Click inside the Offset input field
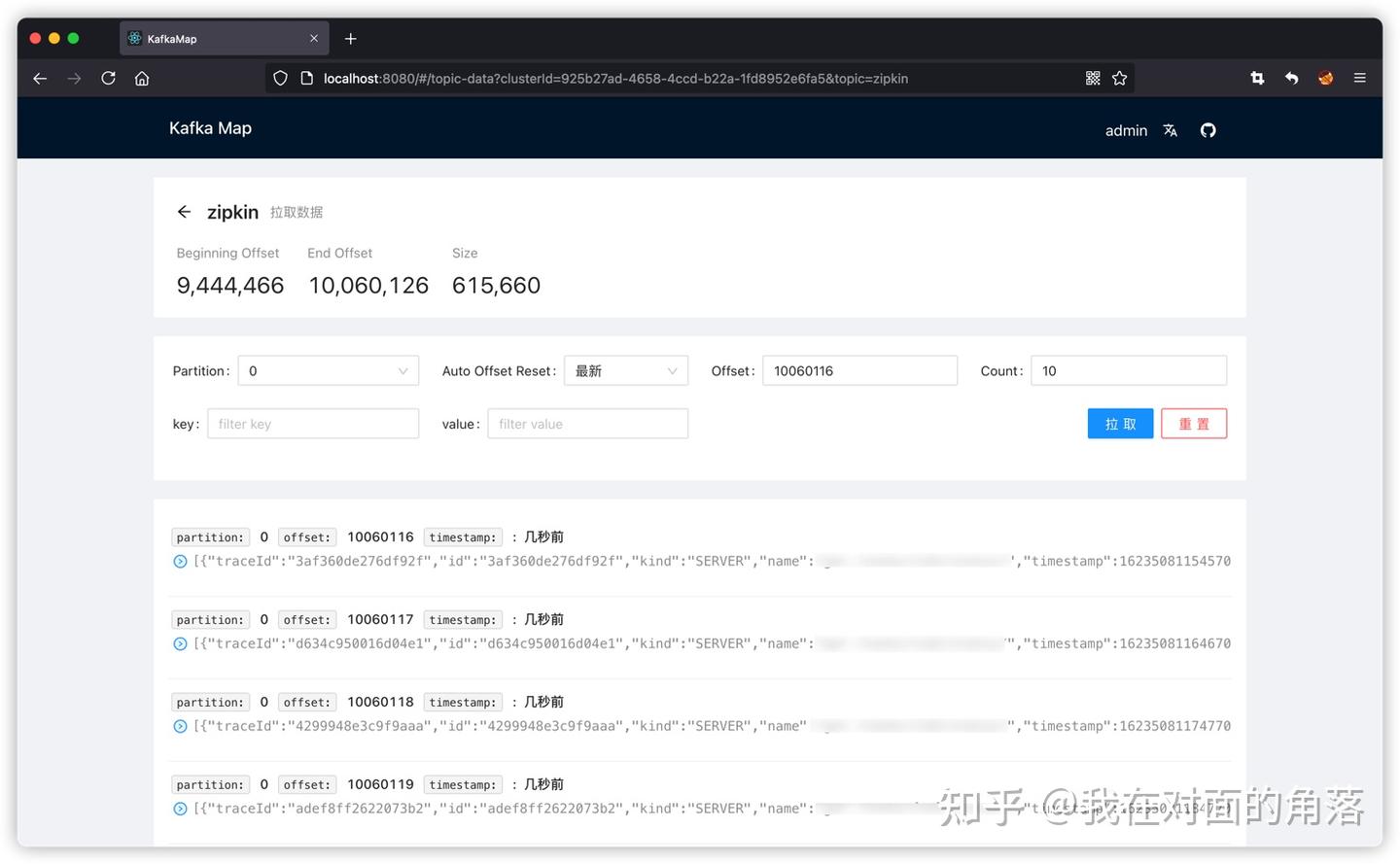 coord(859,370)
